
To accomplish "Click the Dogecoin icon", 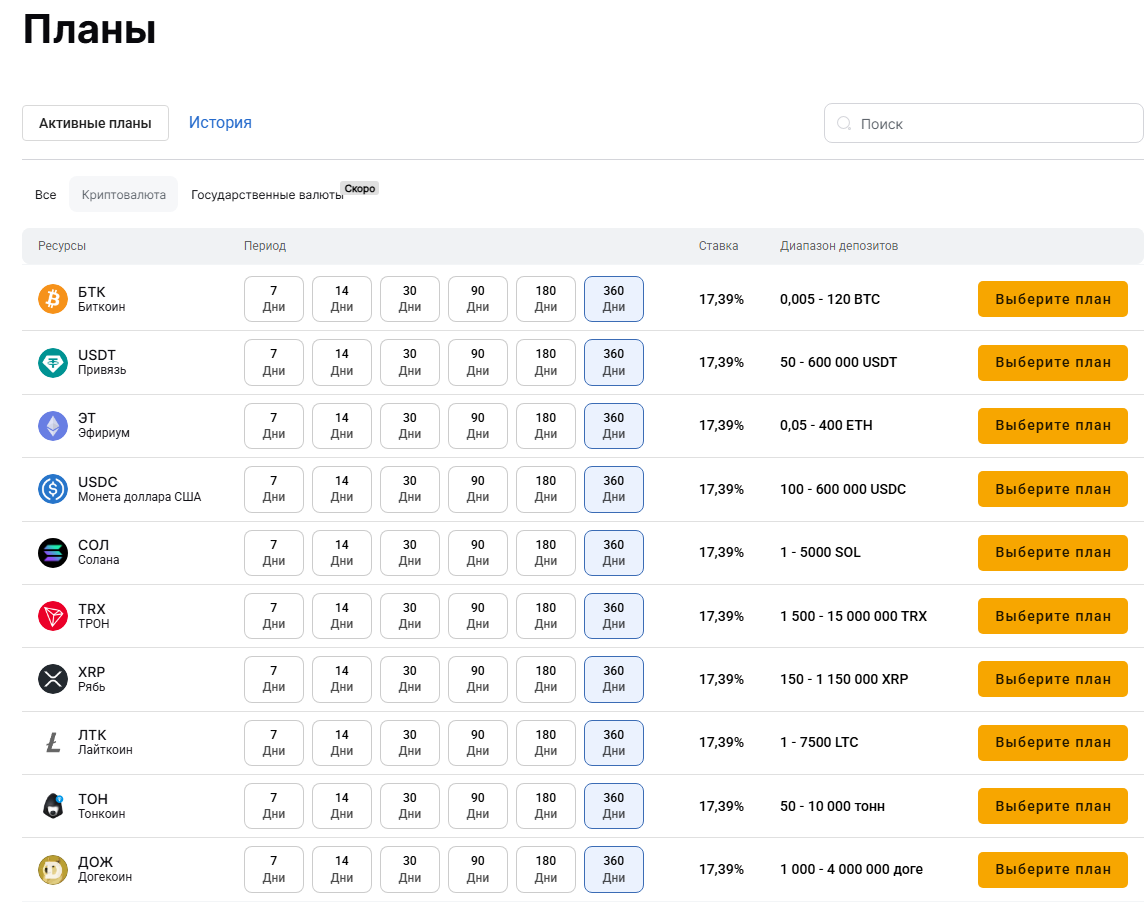I will pyautogui.click(x=53, y=870).
